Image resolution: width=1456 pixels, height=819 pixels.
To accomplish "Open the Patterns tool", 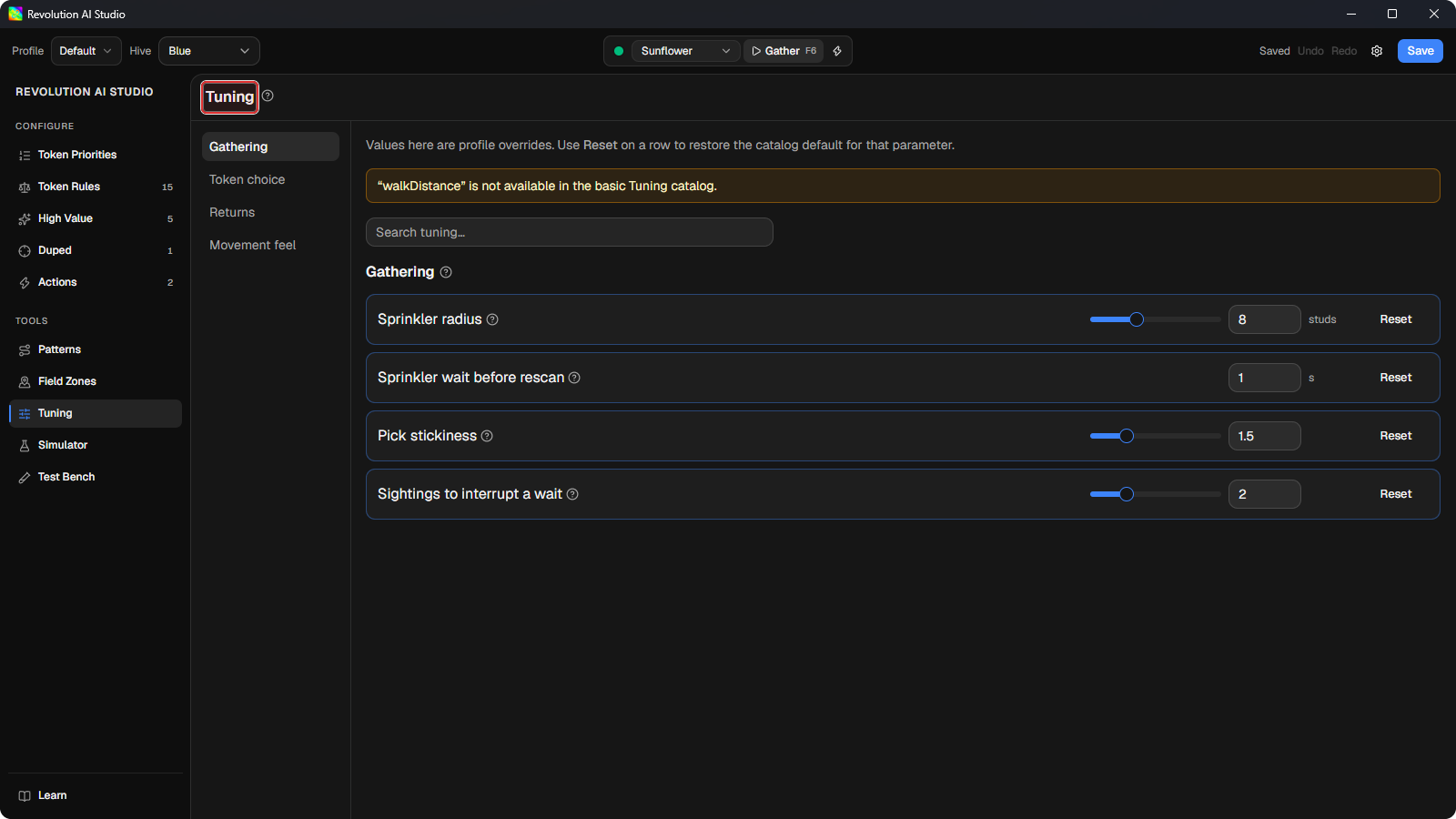I will point(96,349).
